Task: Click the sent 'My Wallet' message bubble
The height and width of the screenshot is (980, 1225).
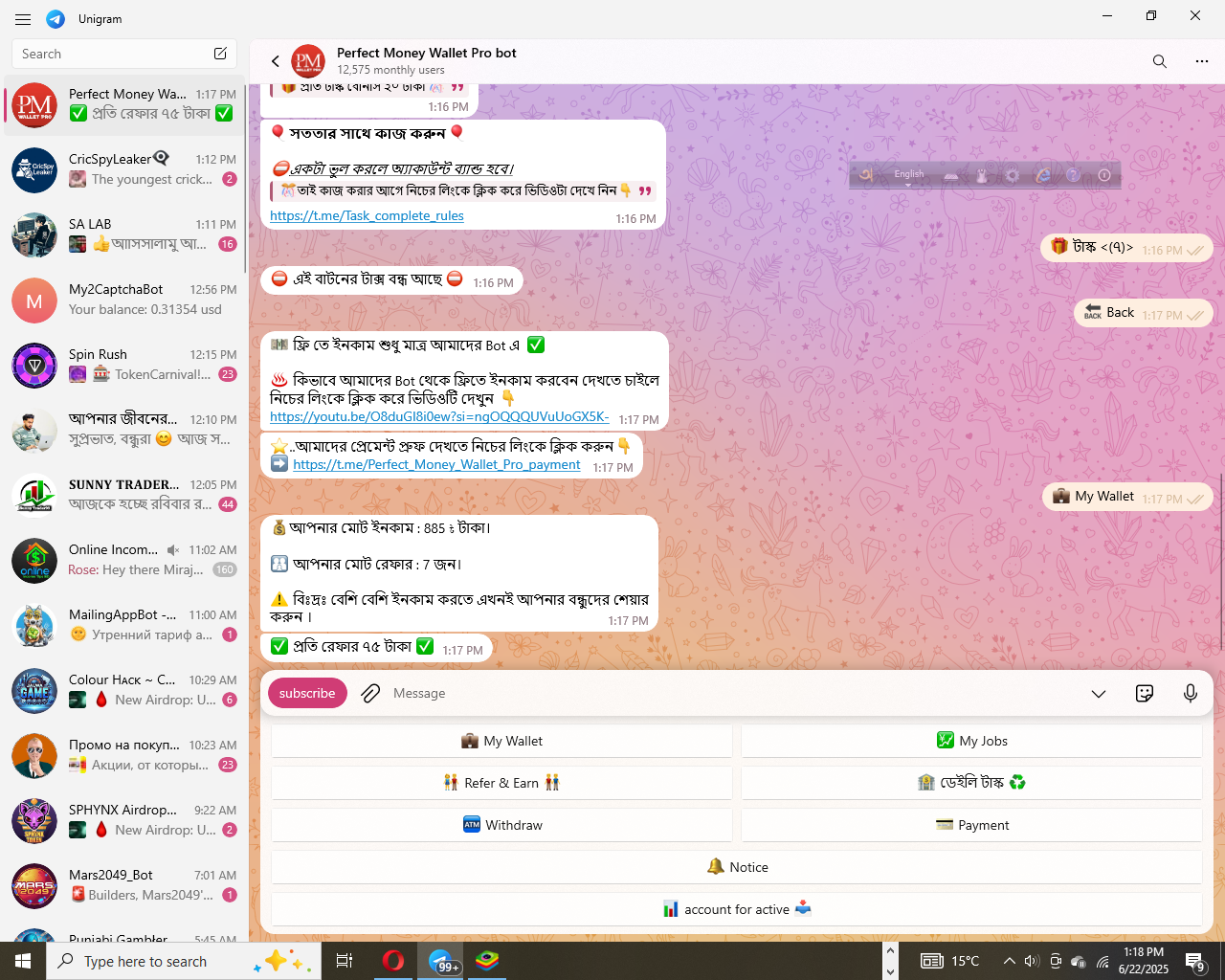Action: coord(1127,497)
